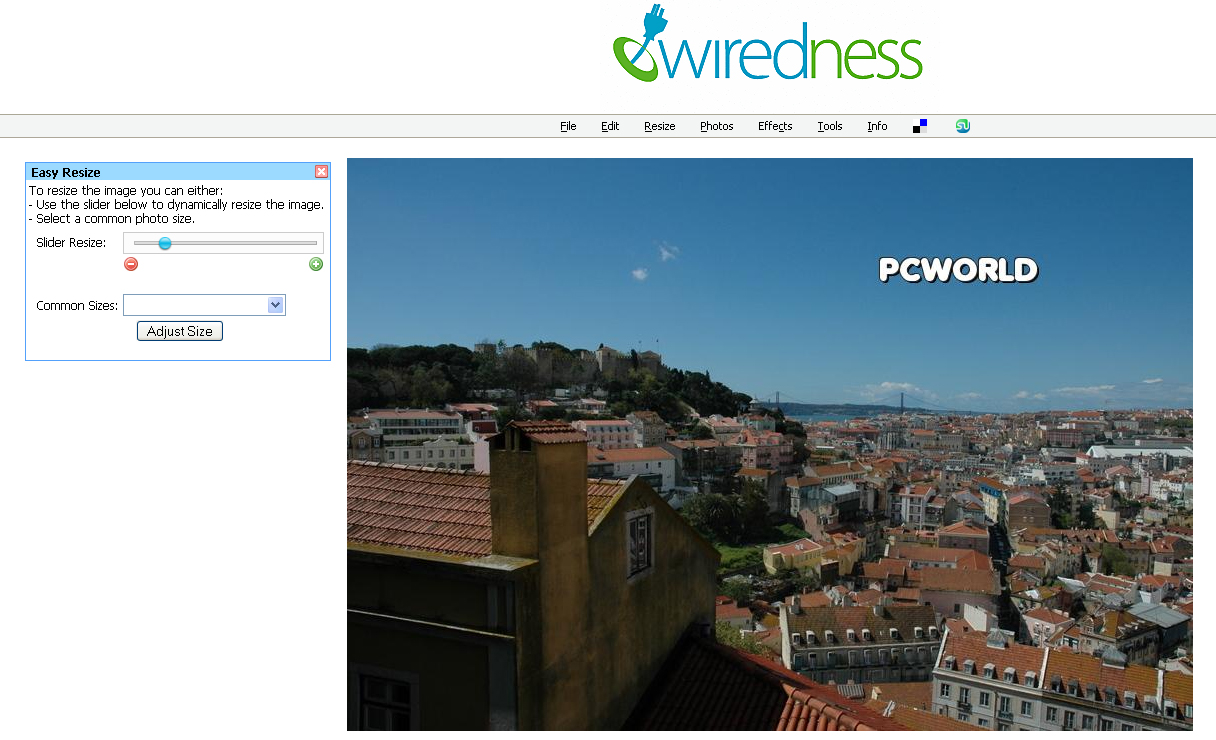The height and width of the screenshot is (740, 1216).
Task: Click the Adjust Size button
Action: point(180,331)
